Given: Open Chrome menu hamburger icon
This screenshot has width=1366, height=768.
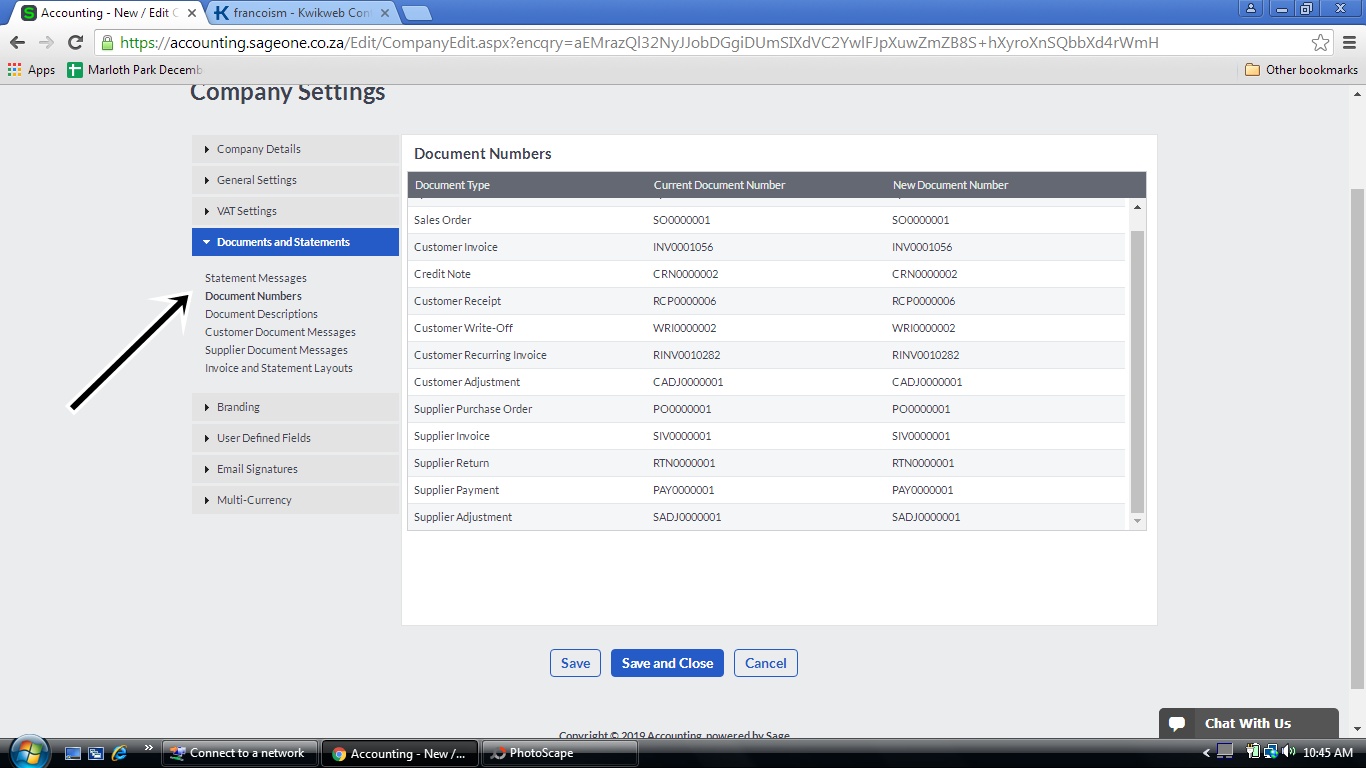Looking at the screenshot, I should tap(1349, 42).
